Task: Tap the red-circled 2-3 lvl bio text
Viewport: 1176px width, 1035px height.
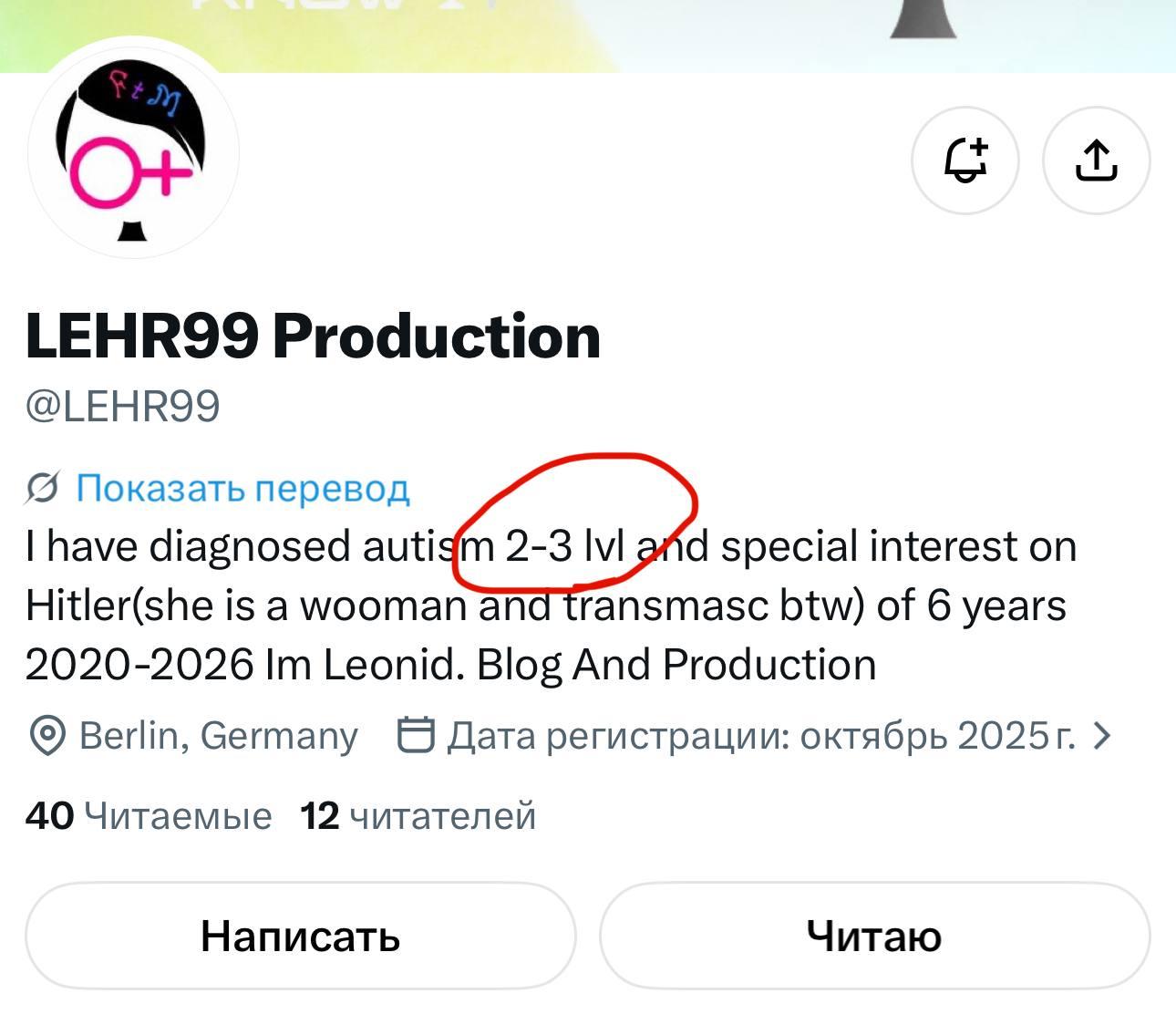Action: tap(565, 546)
